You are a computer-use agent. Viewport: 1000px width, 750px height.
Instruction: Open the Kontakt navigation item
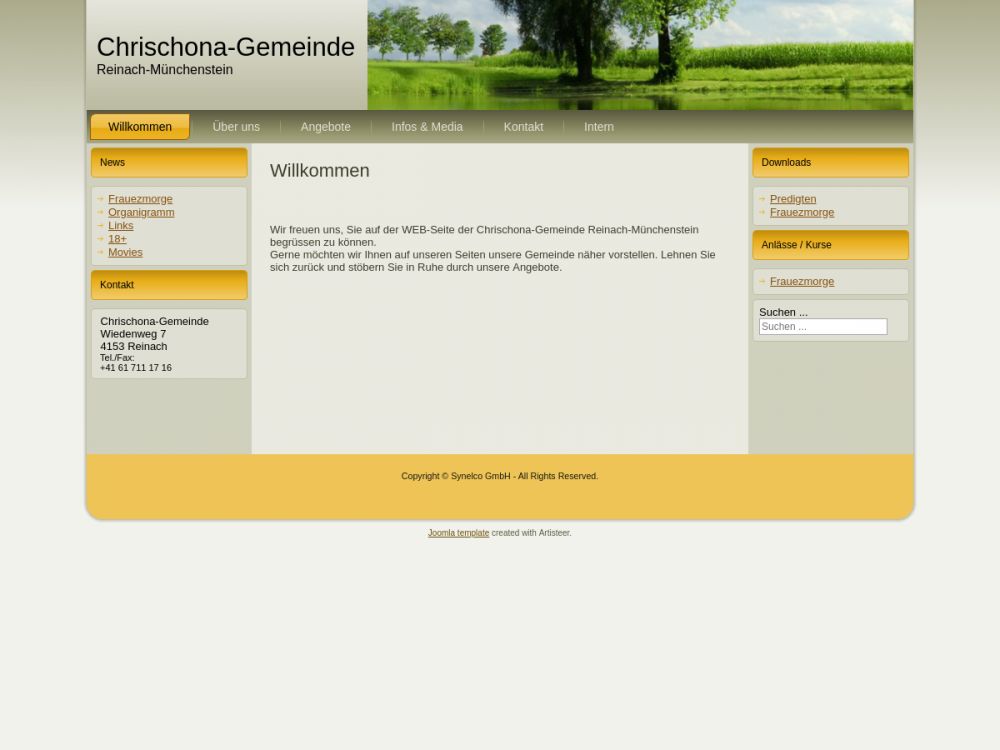(x=523, y=127)
